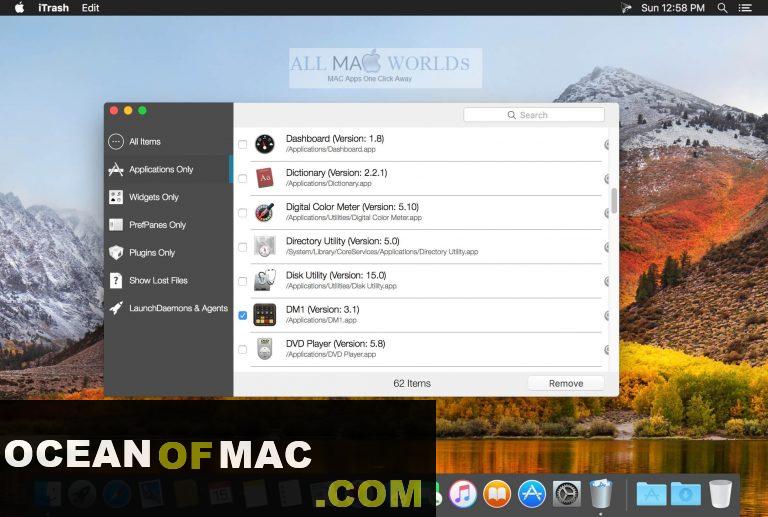Check the Dictionary checkbox
The image size is (768, 517).
click(x=242, y=179)
